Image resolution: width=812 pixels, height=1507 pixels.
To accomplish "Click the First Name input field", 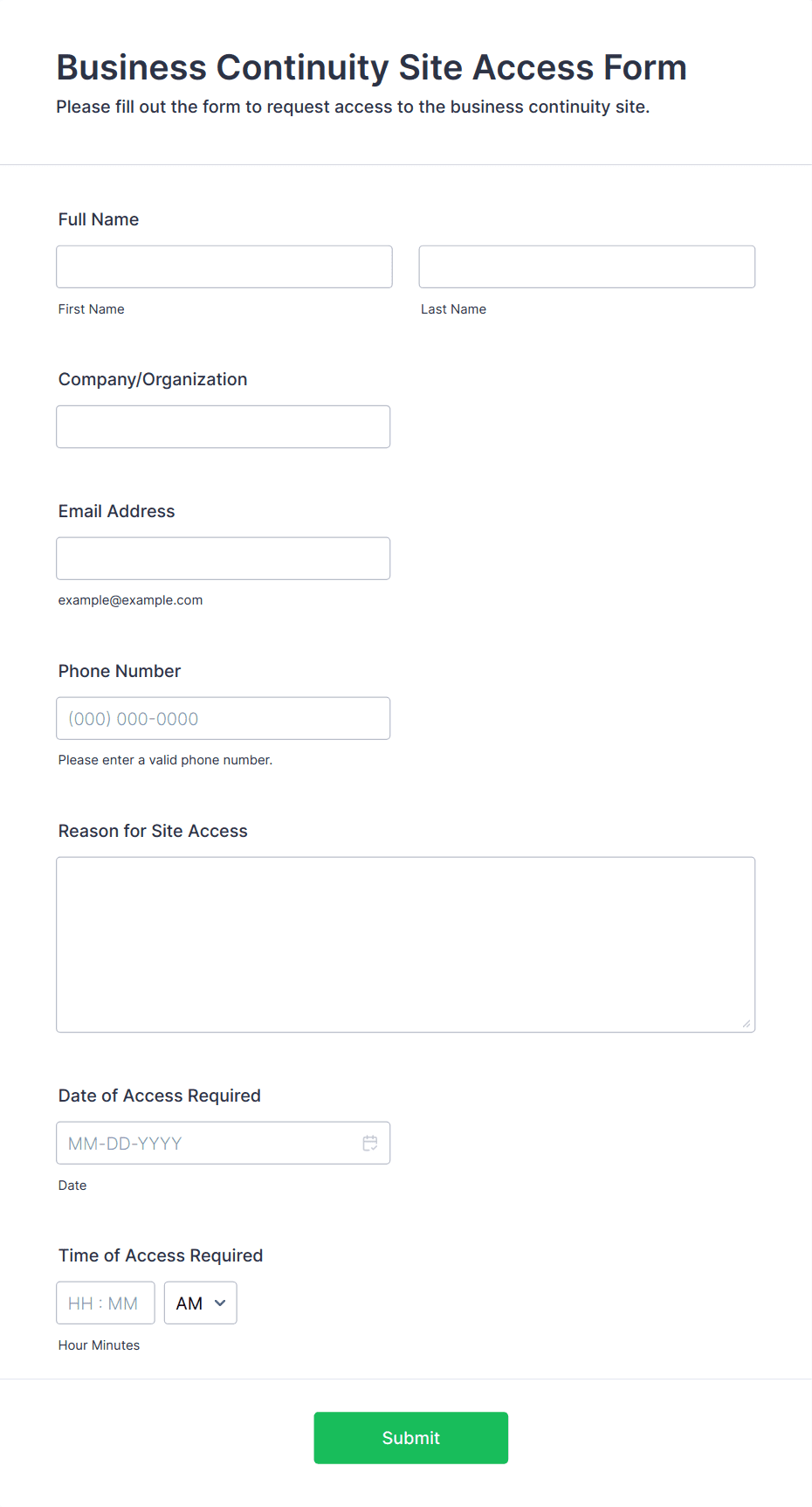I will (224, 266).
